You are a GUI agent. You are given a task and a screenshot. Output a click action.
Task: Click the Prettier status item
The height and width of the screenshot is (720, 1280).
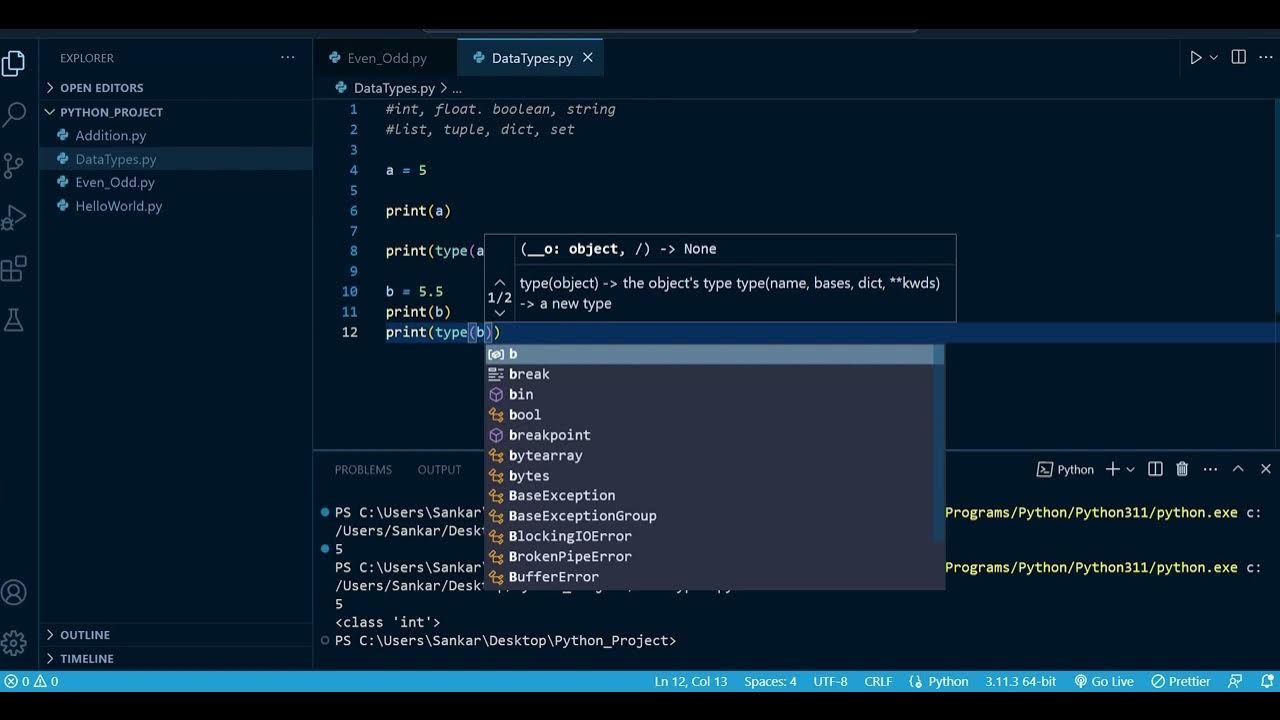(x=1180, y=682)
